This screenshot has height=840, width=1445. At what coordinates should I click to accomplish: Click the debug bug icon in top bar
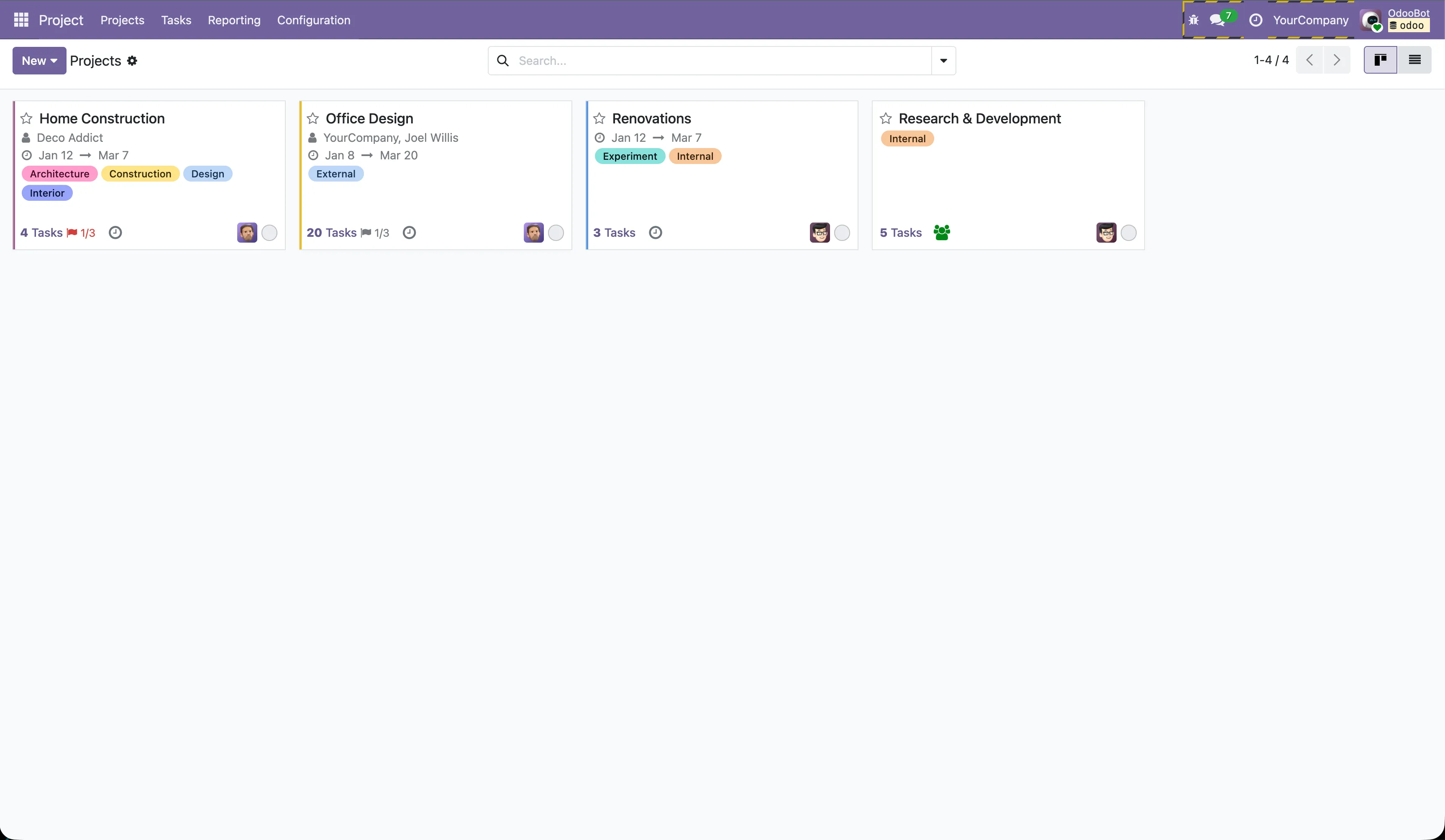(1193, 20)
